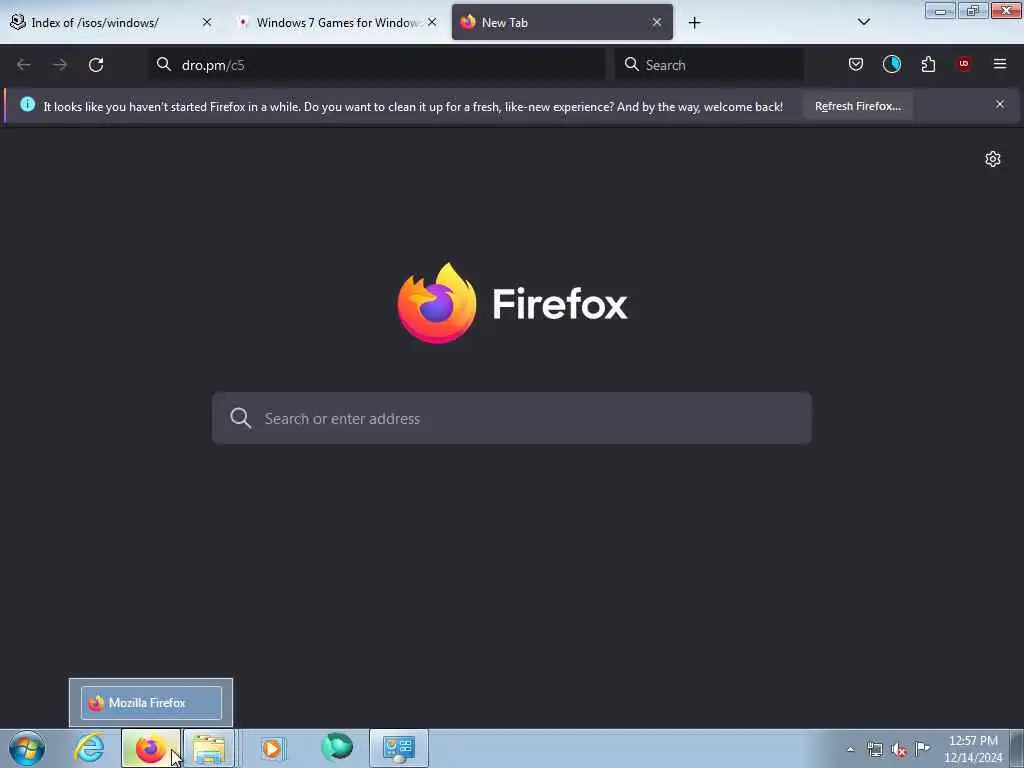The height and width of the screenshot is (768, 1024).
Task: Open the uBlock Origin extension icon
Action: 964,64
